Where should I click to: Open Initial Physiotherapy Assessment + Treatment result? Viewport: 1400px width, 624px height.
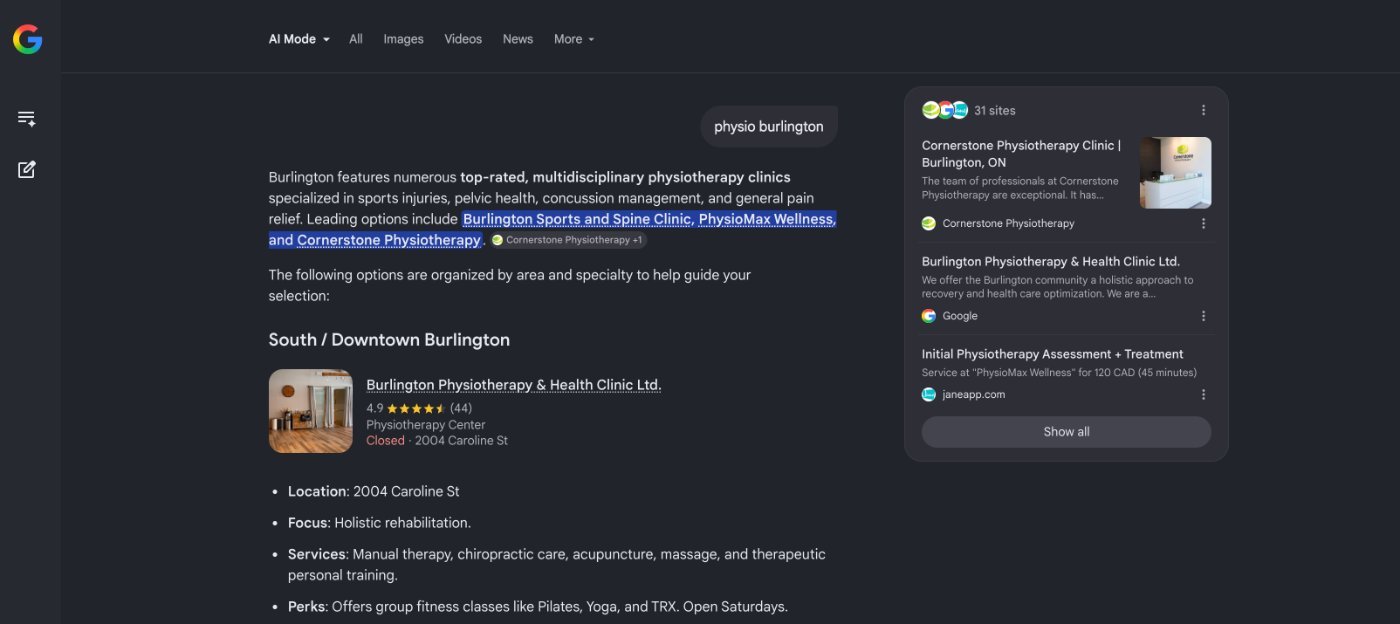(1052, 354)
